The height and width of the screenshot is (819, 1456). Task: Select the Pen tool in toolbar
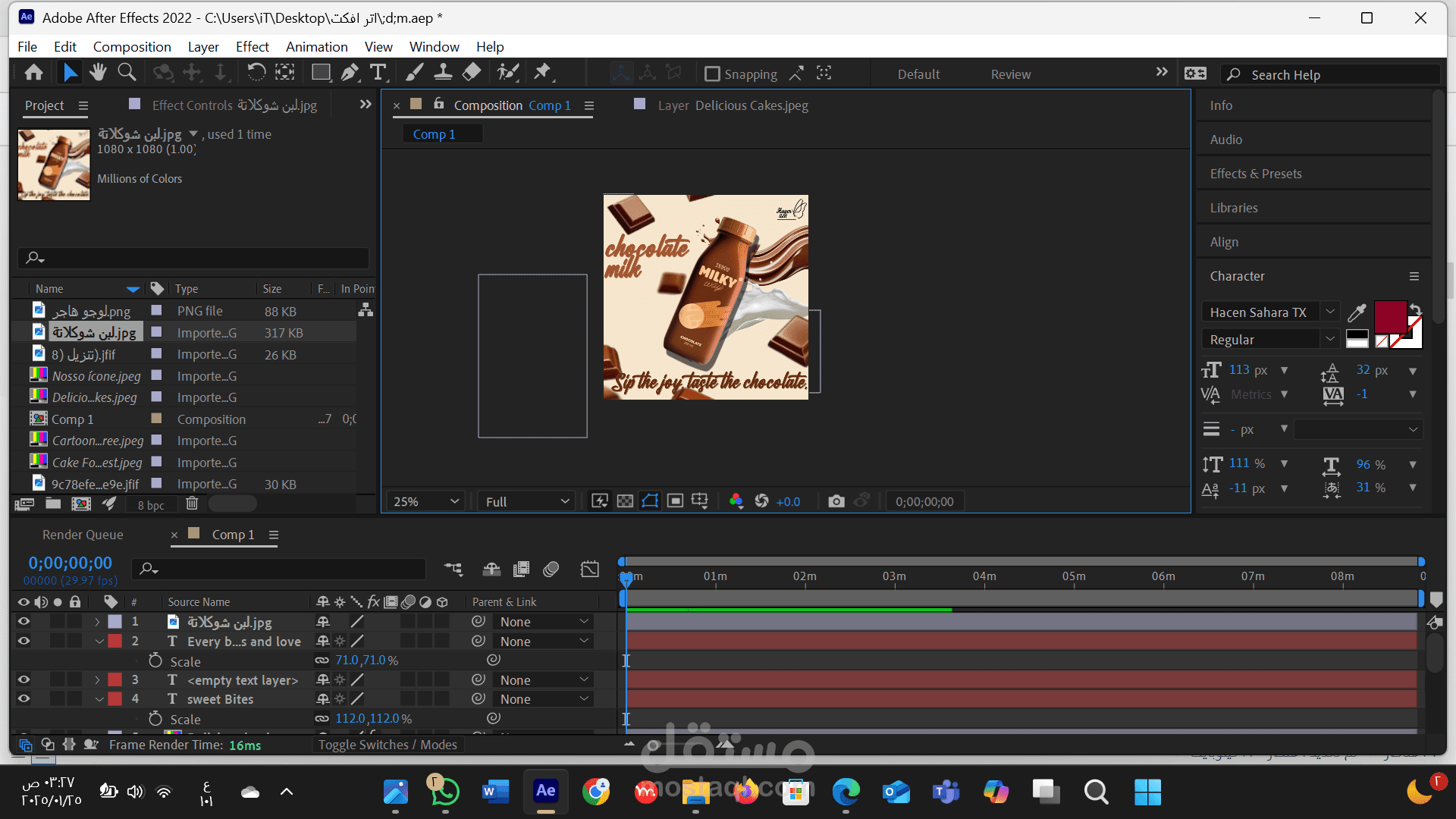[350, 73]
